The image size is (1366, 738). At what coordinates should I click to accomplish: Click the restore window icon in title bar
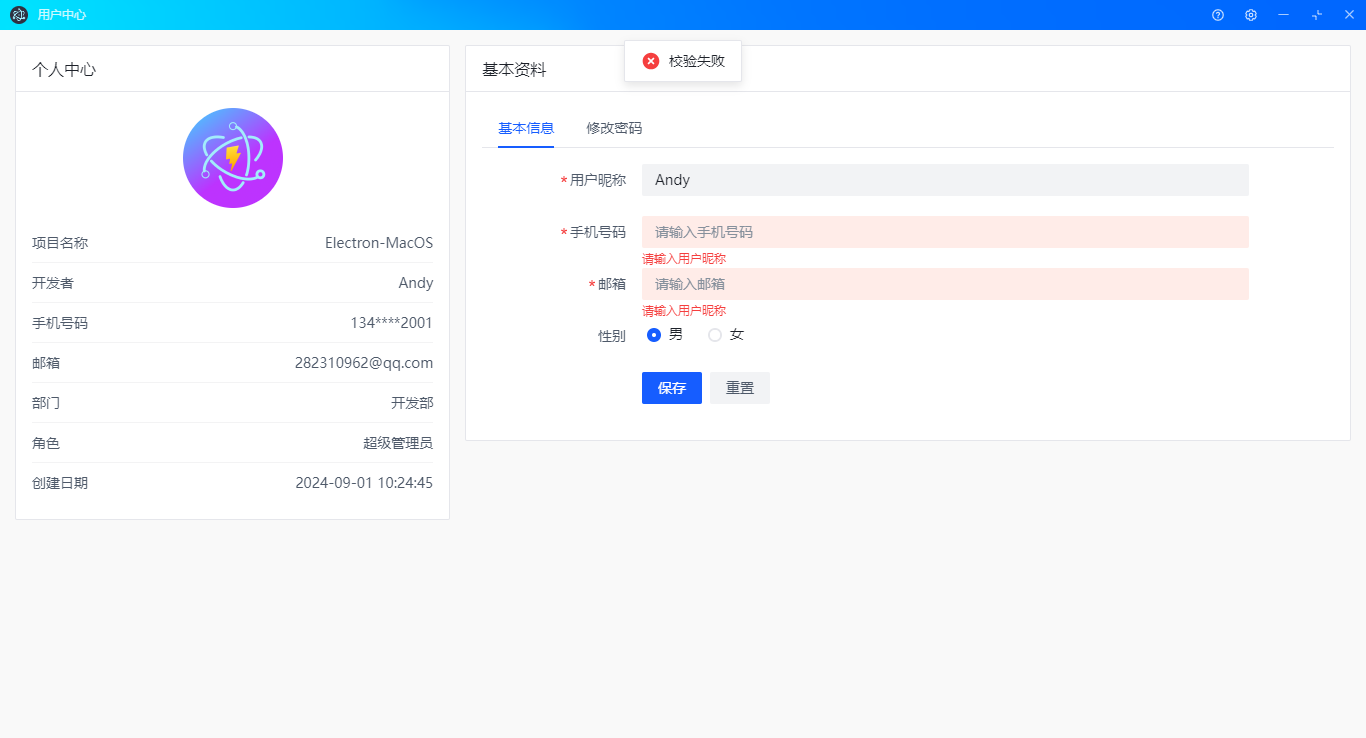[1315, 15]
